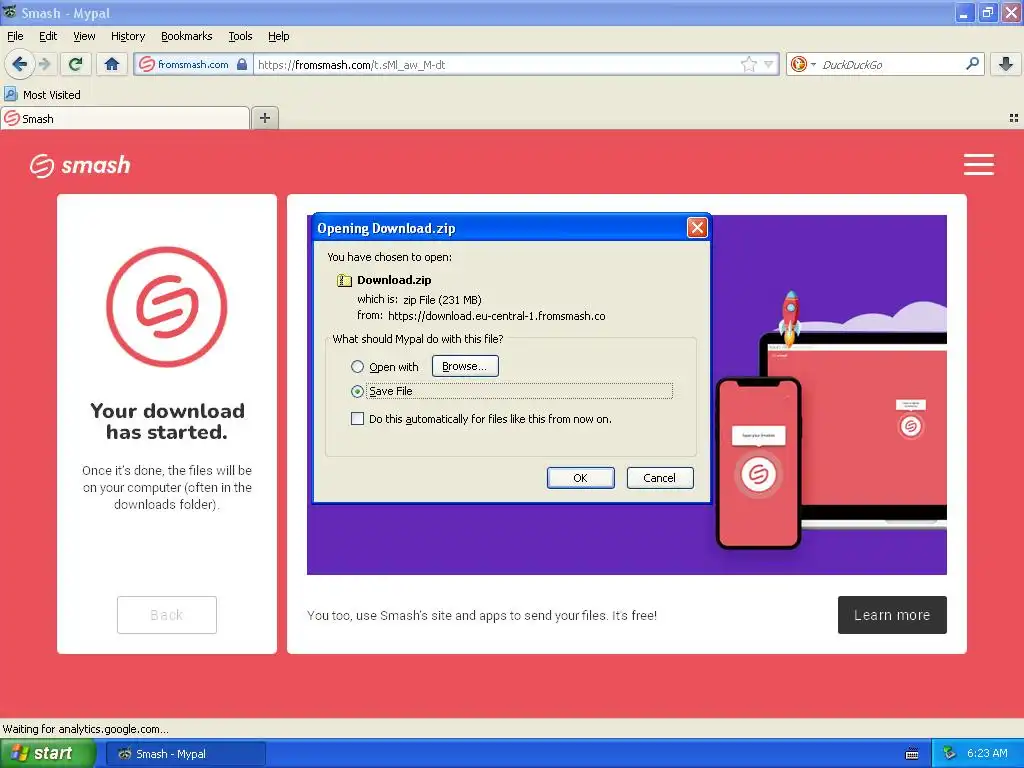This screenshot has height=768, width=1024.
Task: Click the 6:23 AM clock
Action: 987,753
